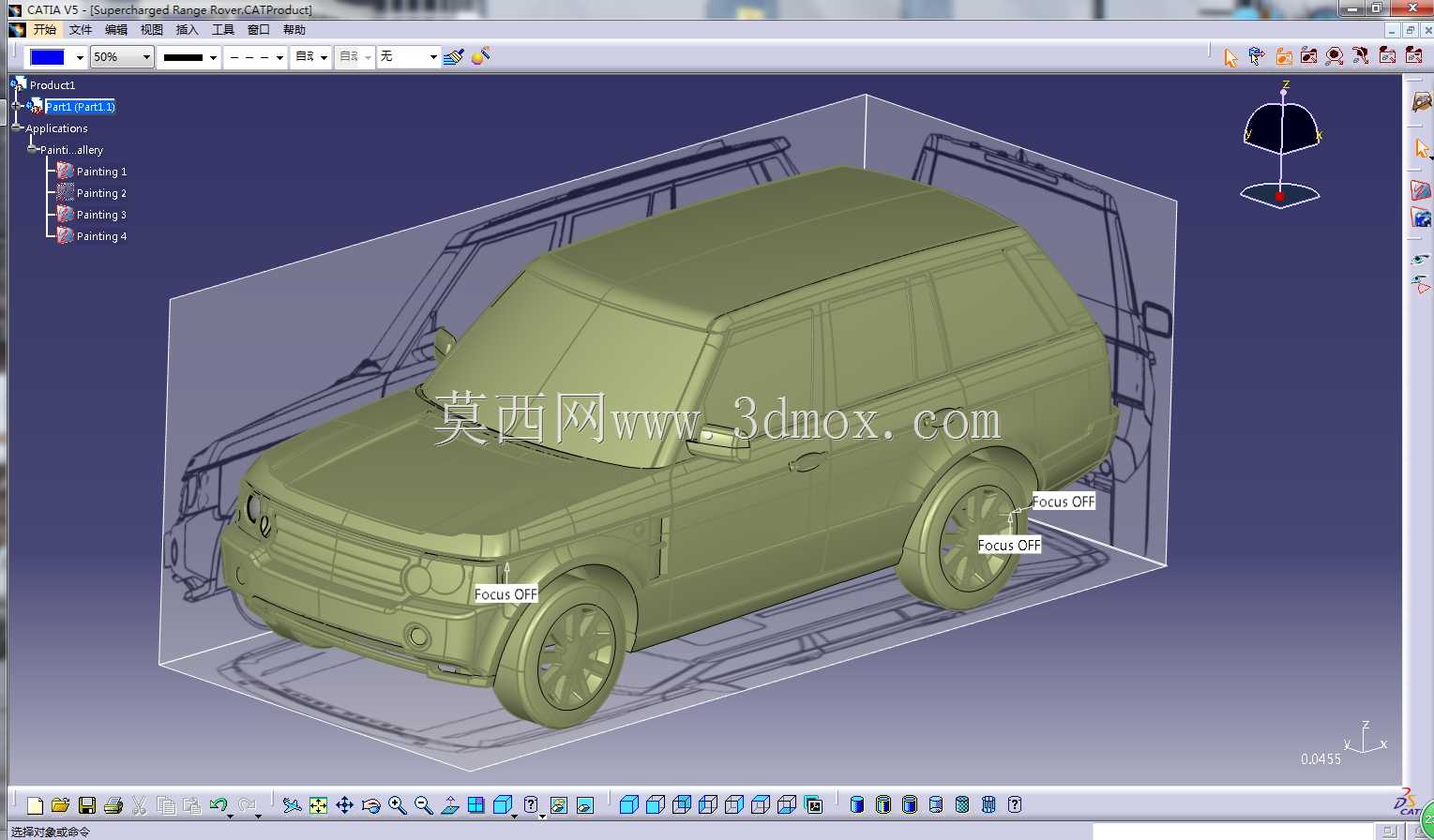Open the 视图 menu

click(x=152, y=30)
